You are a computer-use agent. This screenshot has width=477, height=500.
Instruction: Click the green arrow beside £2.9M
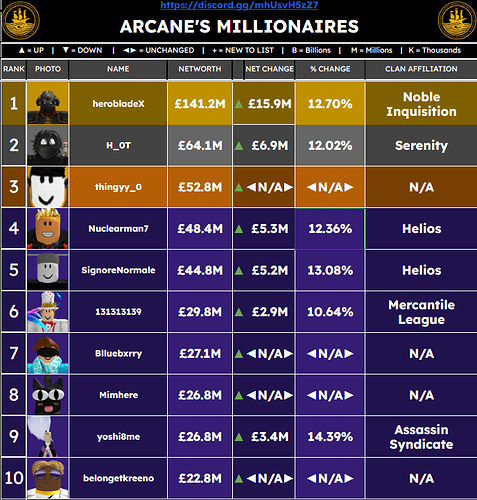click(239, 312)
